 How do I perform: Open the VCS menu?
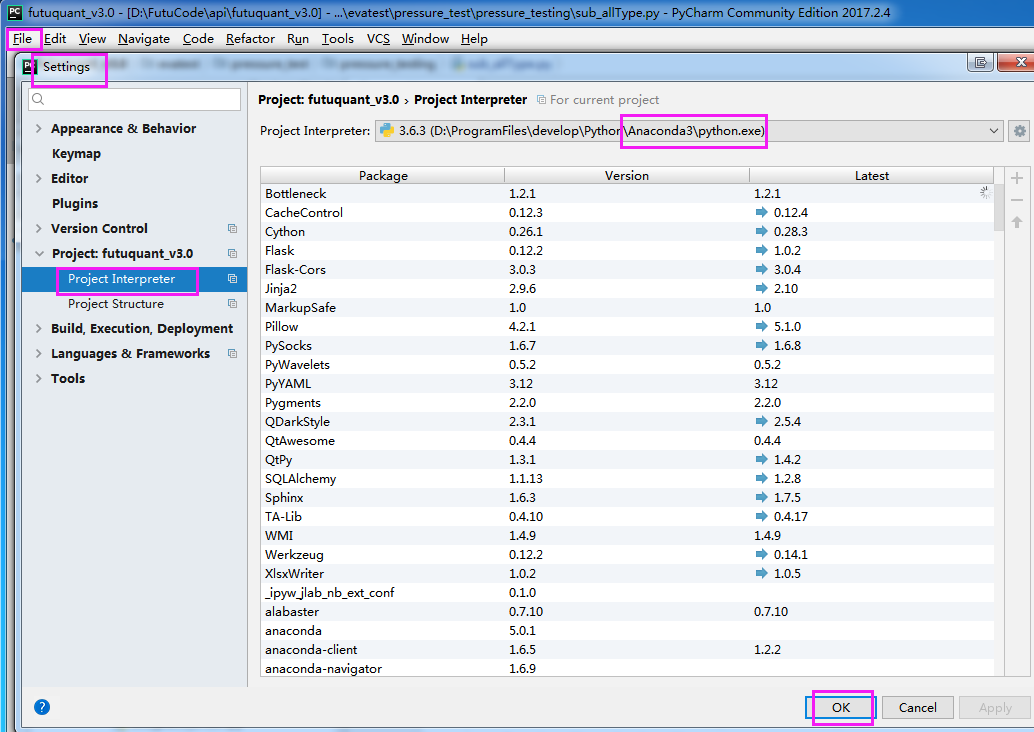point(378,39)
